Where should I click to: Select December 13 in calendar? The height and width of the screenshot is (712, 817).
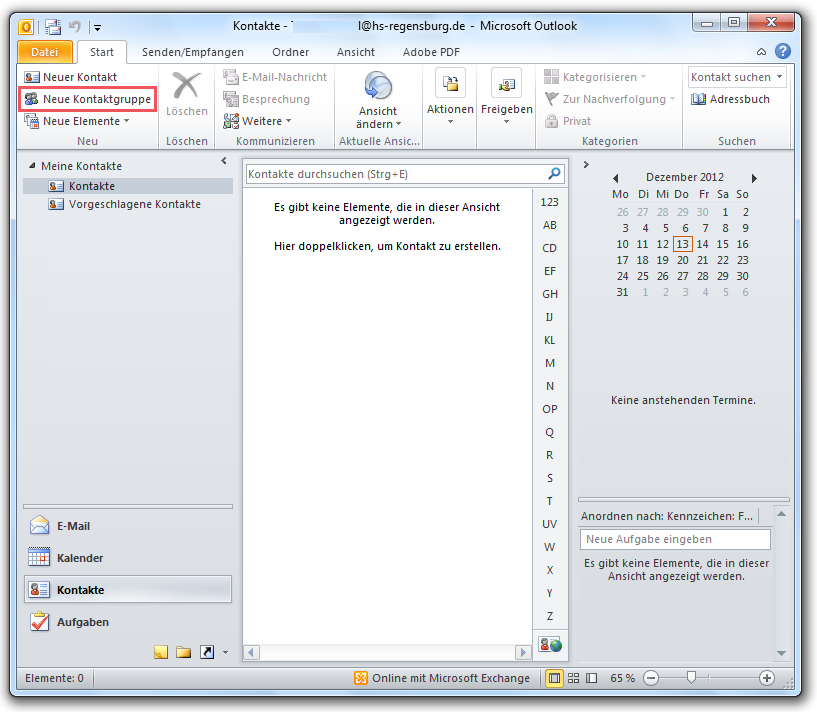(x=683, y=244)
